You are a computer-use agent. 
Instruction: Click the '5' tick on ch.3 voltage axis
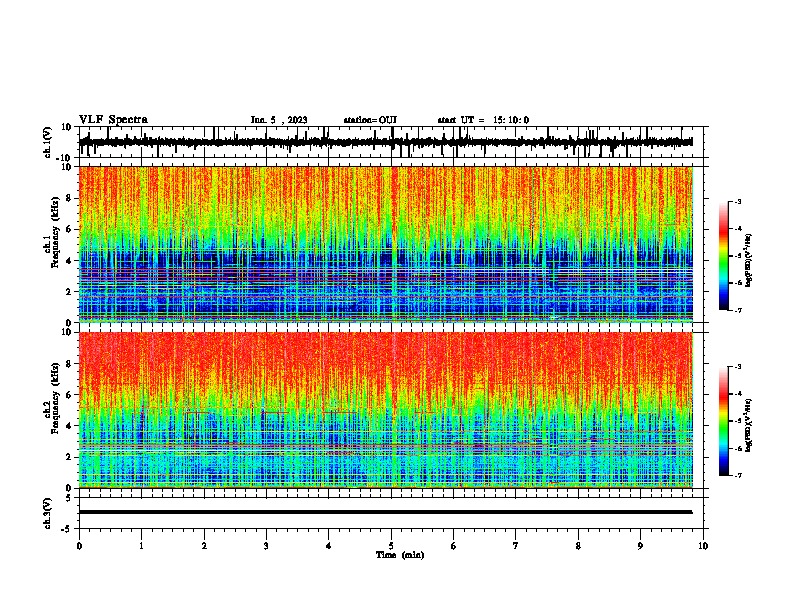[69, 498]
